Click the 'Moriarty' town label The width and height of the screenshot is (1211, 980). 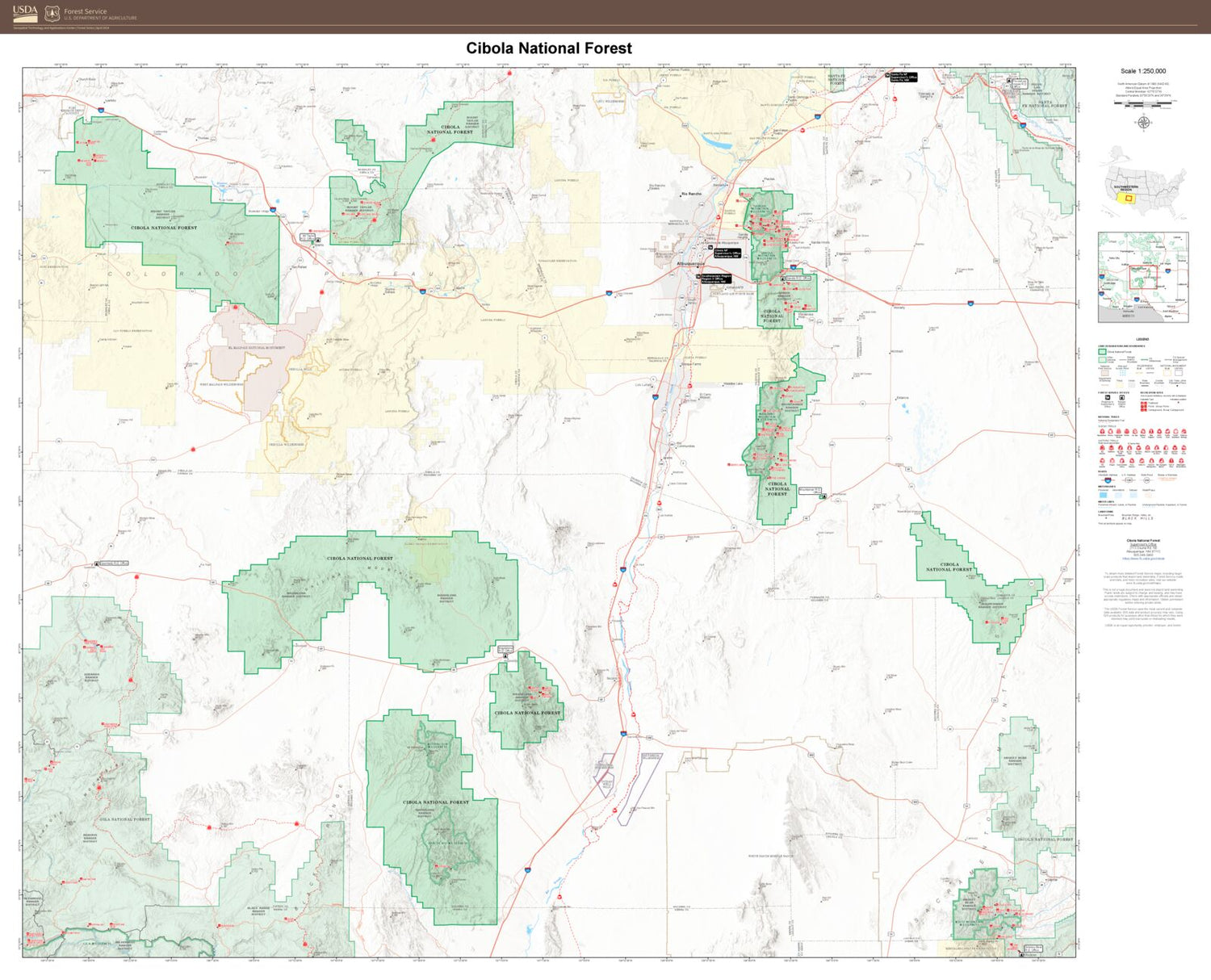click(x=899, y=308)
